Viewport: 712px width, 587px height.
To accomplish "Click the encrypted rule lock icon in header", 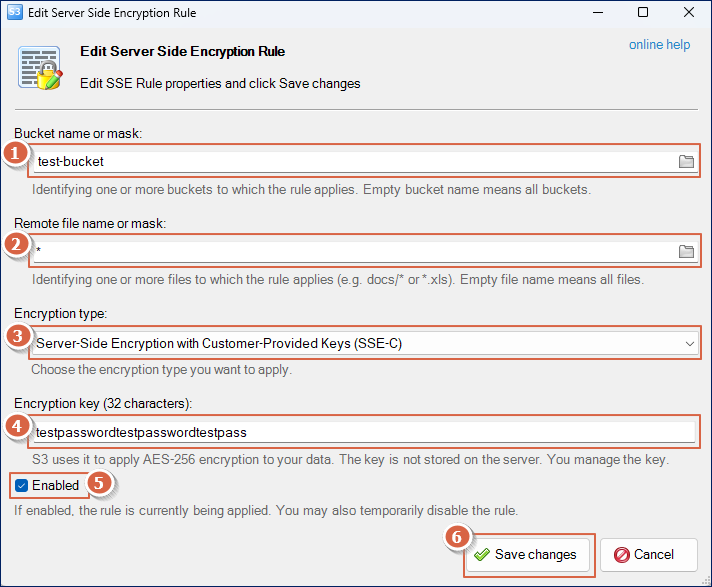I will pos(40,68).
